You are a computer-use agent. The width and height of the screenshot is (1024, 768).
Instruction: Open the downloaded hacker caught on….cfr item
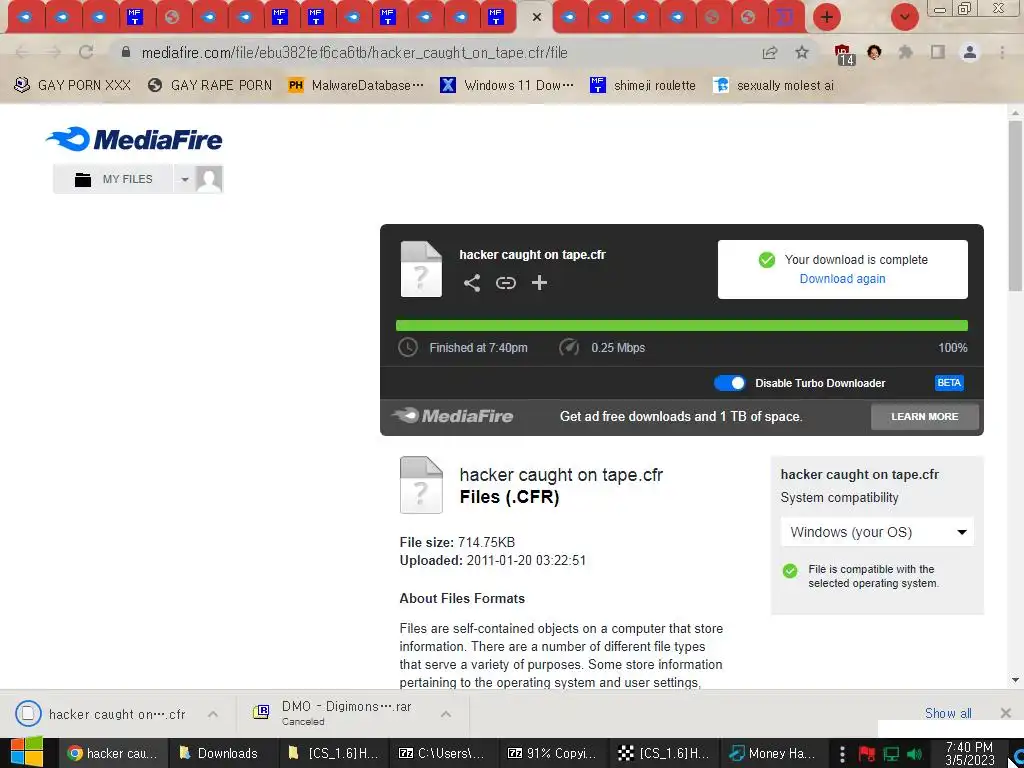[x=101, y=714]
